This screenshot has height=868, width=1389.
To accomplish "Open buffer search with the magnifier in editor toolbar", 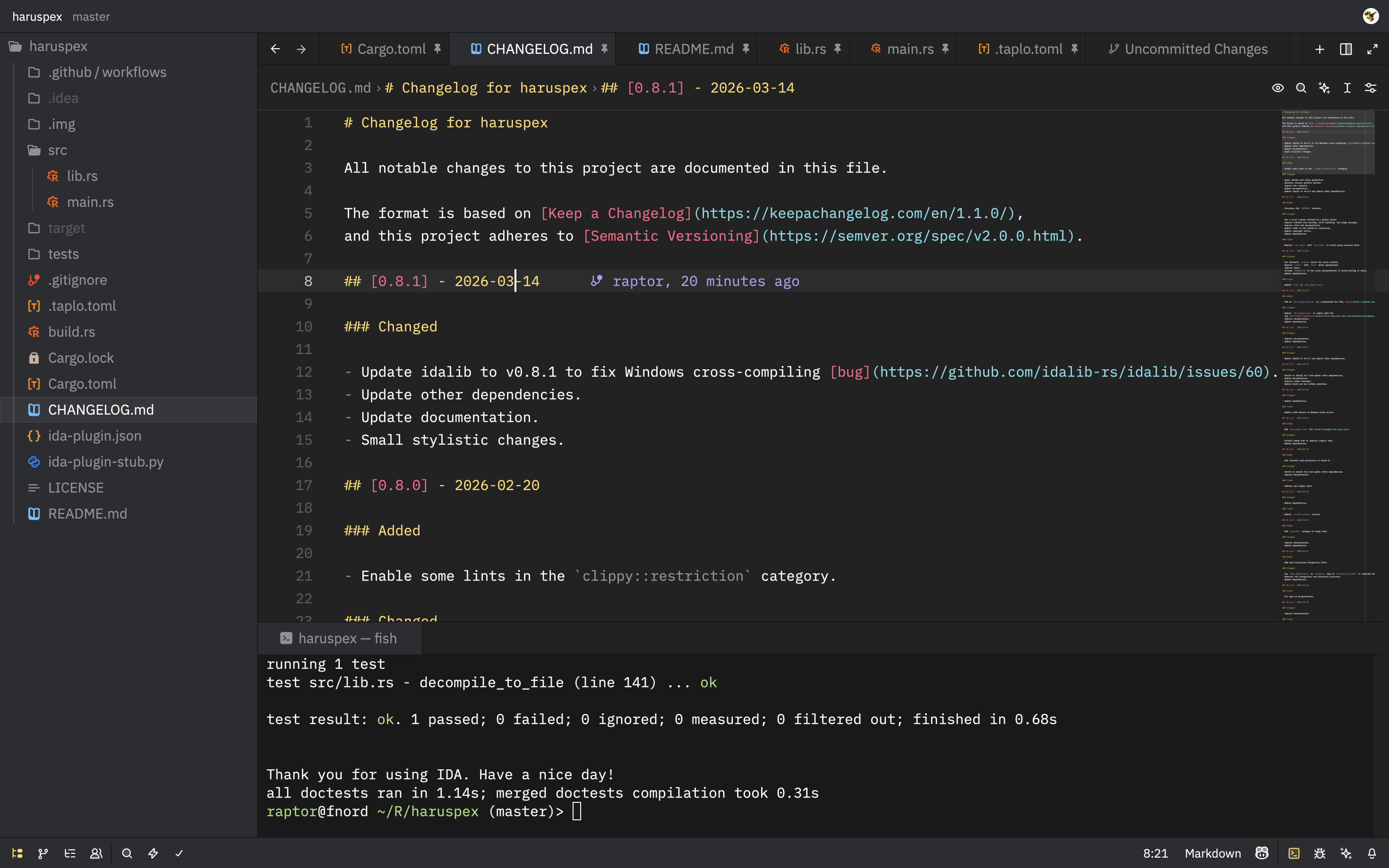I will tap(1301, 88).
